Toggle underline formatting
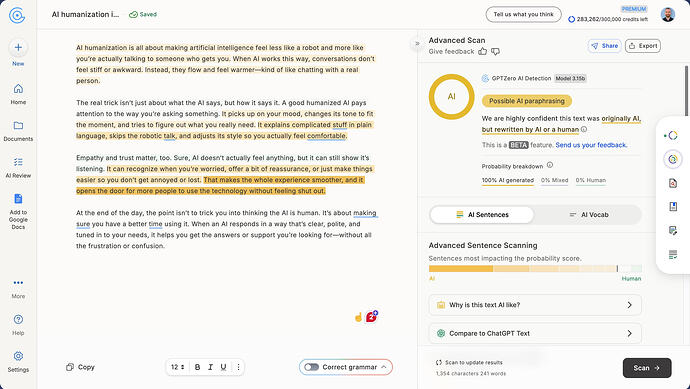690x389 pixels. click(224, 367)
